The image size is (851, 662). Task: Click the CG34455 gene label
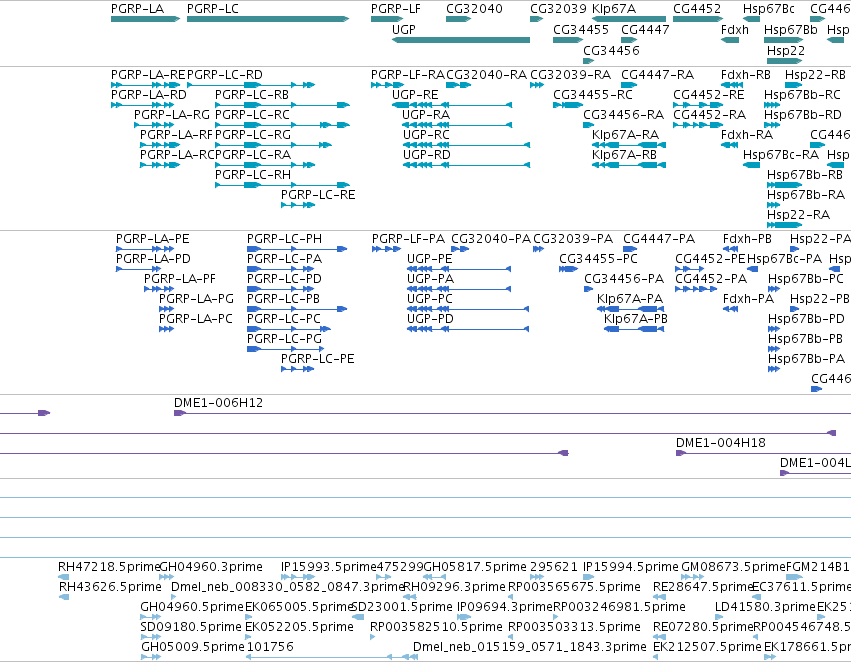click(x=581, y=30)
